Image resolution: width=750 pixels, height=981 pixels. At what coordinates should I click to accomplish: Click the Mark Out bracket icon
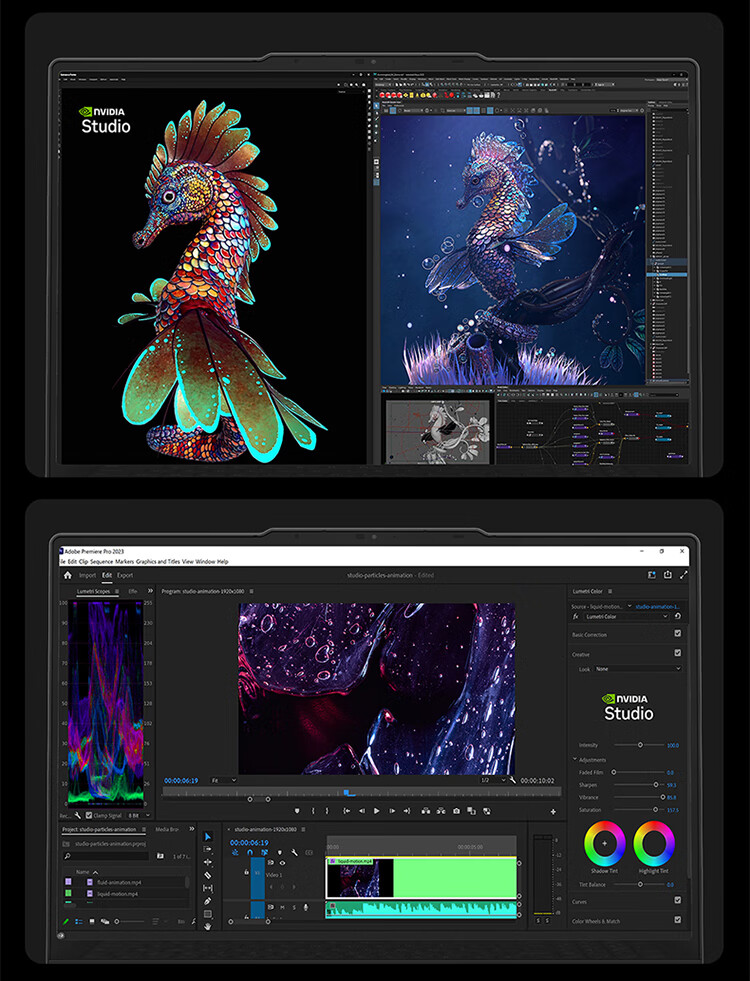click(327, 811)
